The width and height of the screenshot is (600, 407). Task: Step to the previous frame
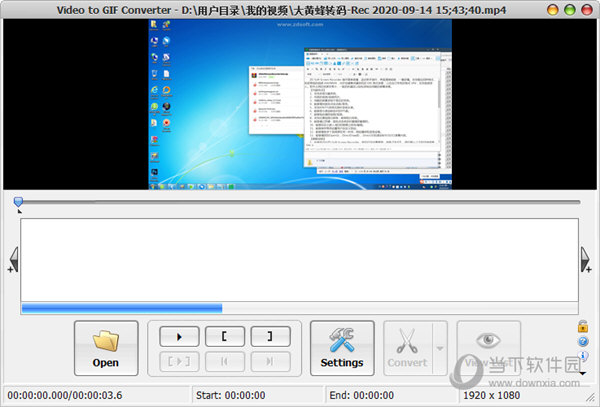(225, 361)
